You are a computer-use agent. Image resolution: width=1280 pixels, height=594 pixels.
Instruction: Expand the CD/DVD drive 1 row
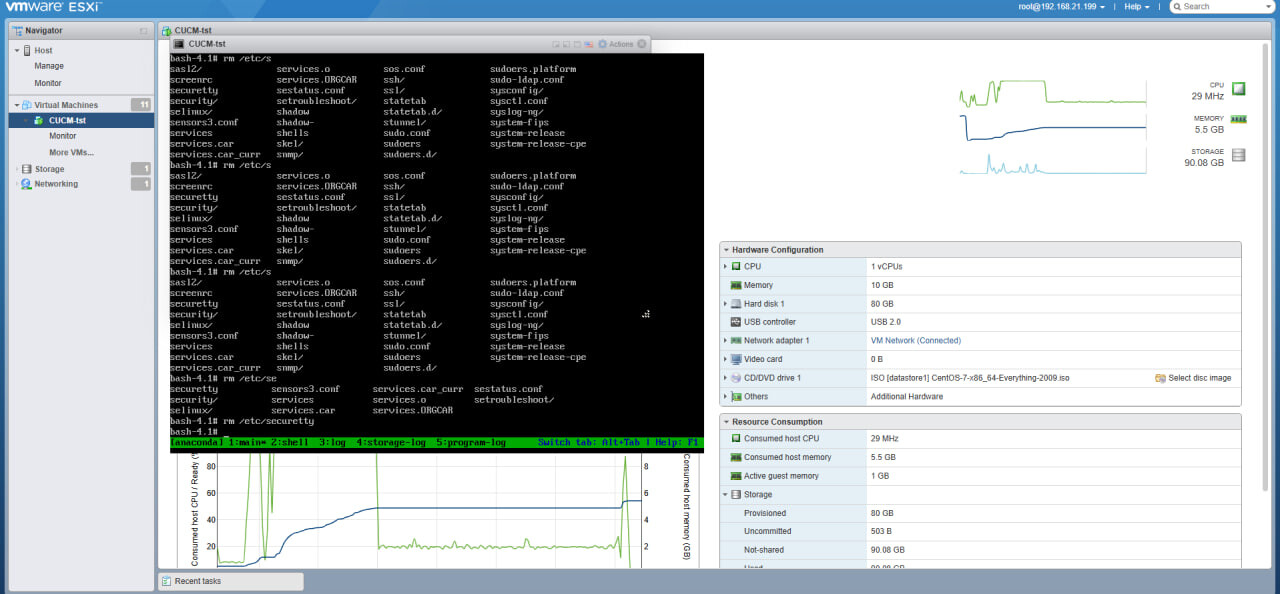(x=725, y=378)
